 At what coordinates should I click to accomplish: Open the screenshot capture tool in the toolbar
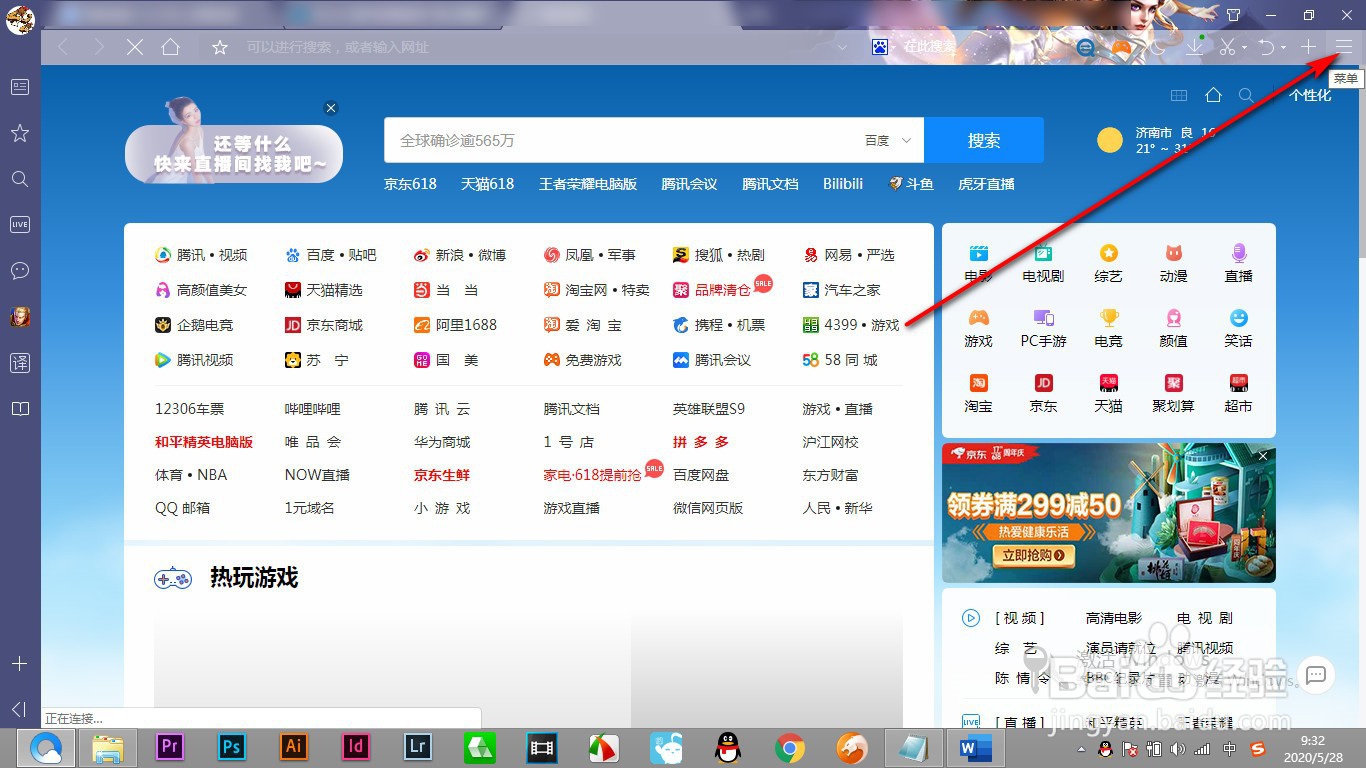(x=1227, y=46)
